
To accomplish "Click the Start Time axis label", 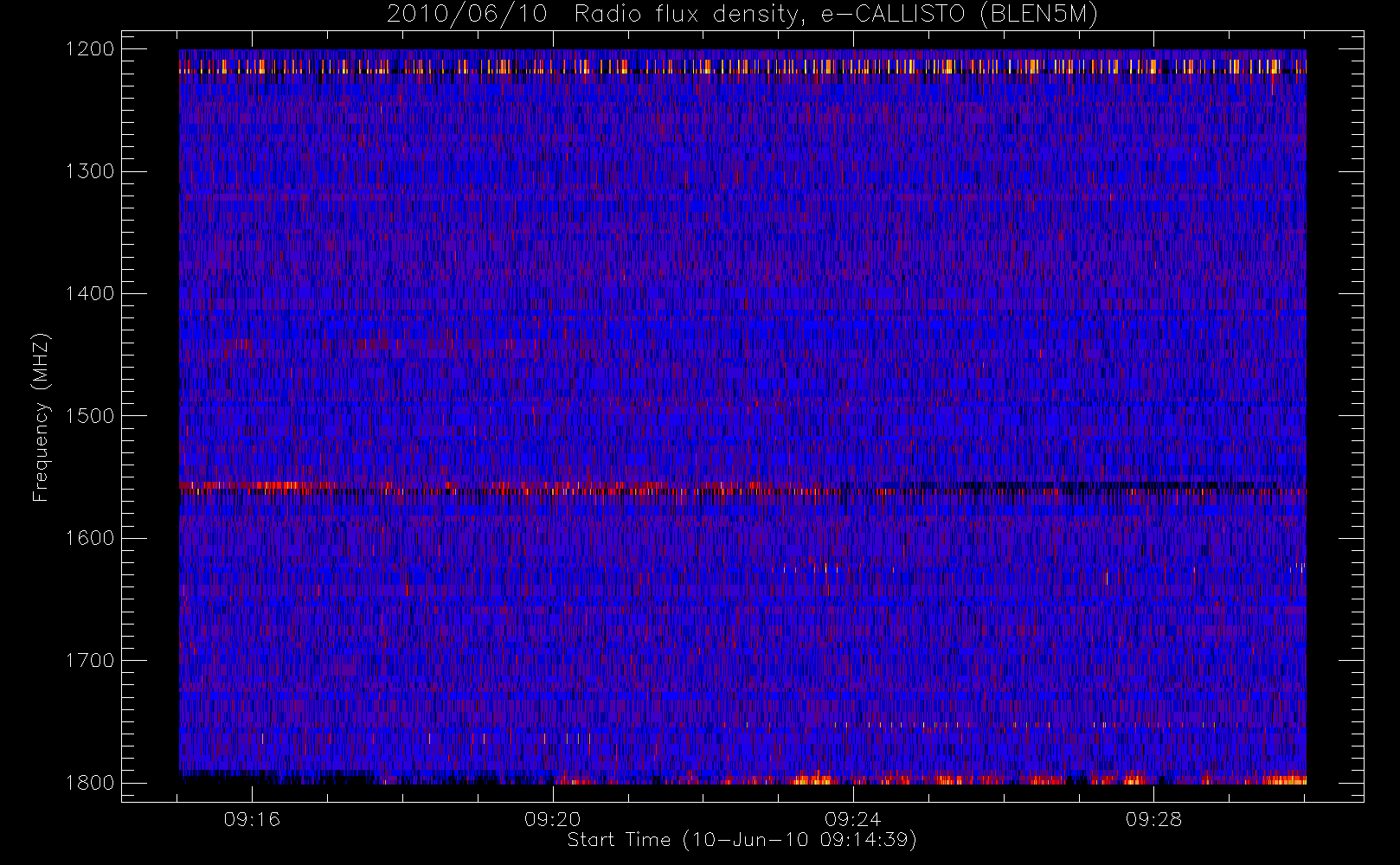I will coord(742,840).
